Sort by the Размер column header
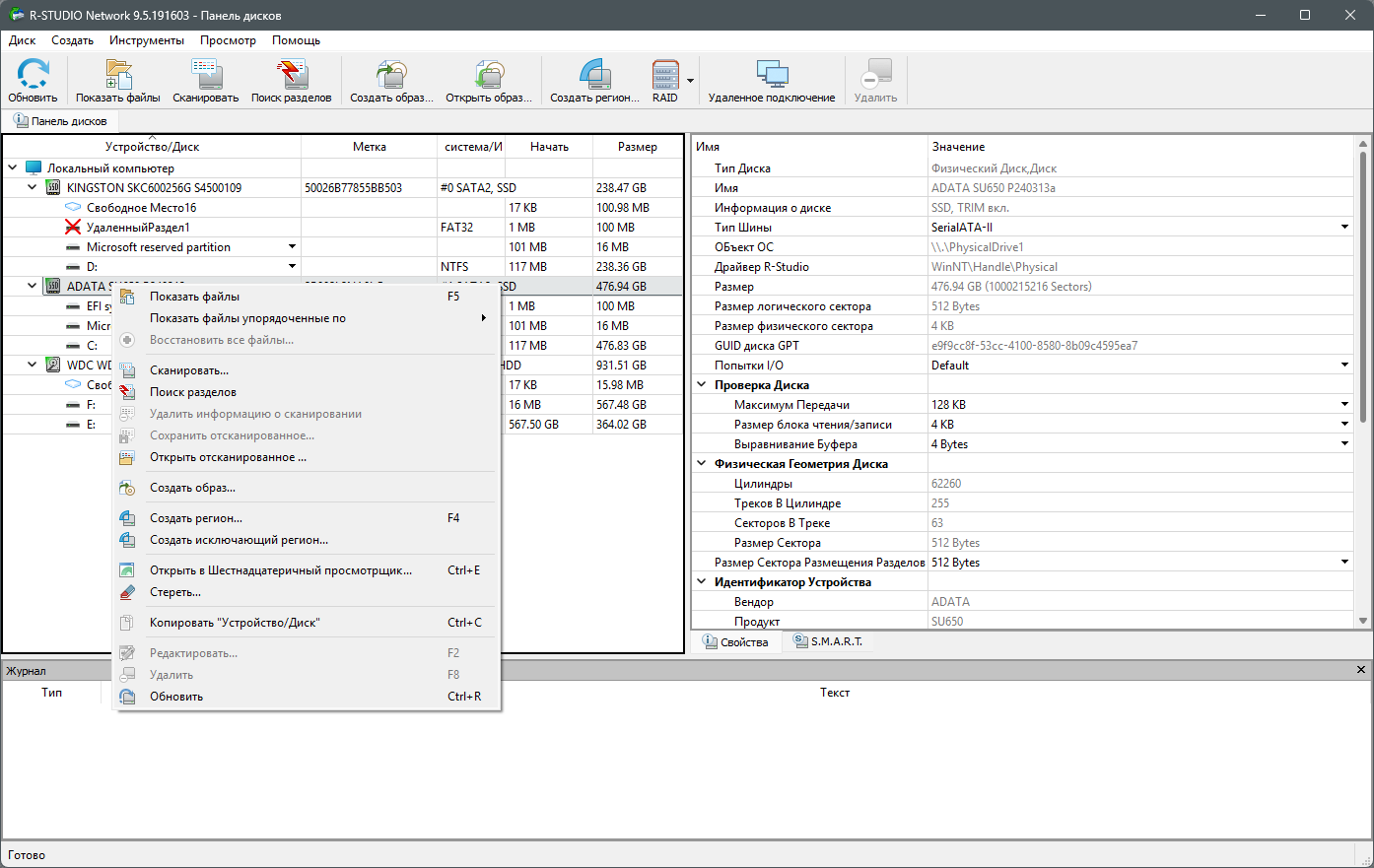Screen dimensions: 1374x868 [x=637, y=147]
